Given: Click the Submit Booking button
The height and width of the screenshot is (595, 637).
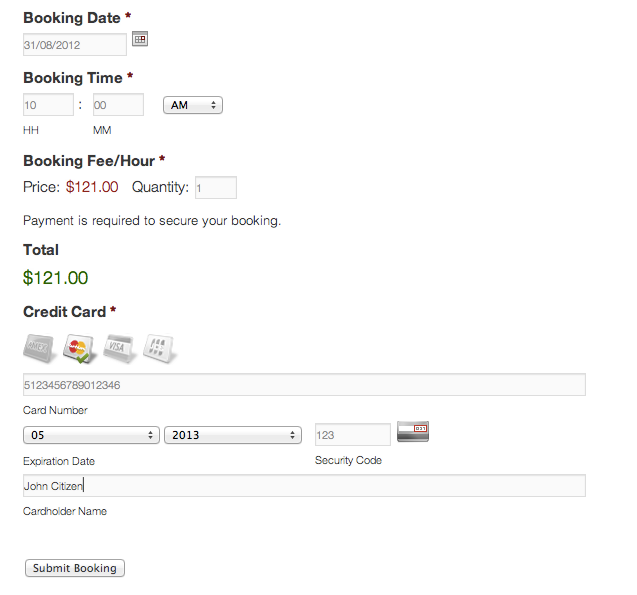Looking at the screenshot, I should (x=75, y=568).
